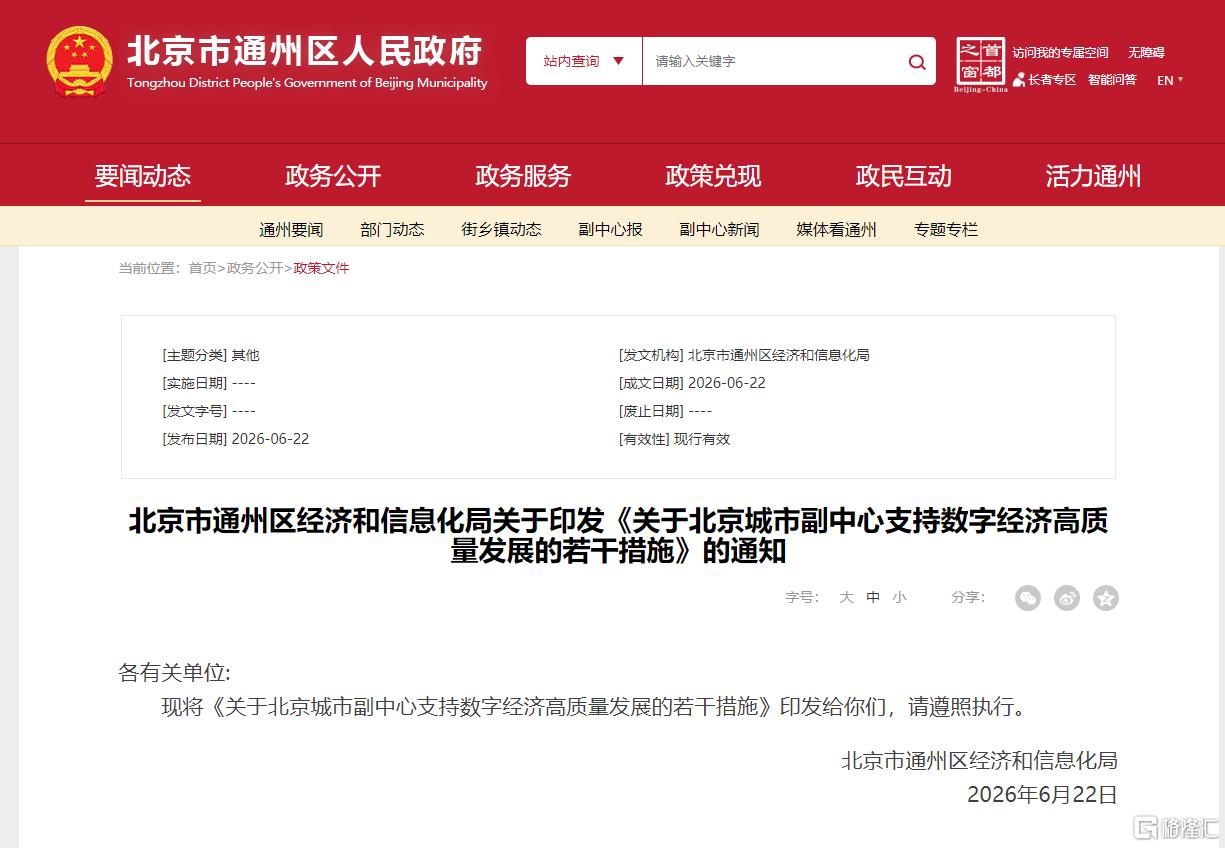Set font size to 中
This screenshot has width=1225, height=848.
pos(873,597)
